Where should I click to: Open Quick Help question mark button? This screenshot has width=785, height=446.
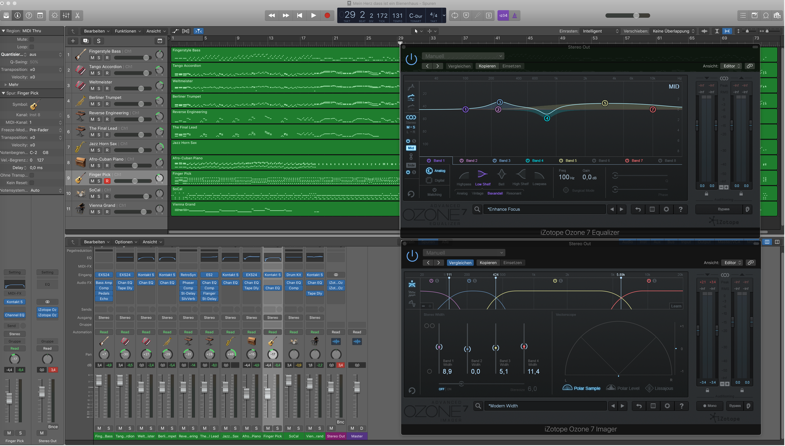click(29, 16)
